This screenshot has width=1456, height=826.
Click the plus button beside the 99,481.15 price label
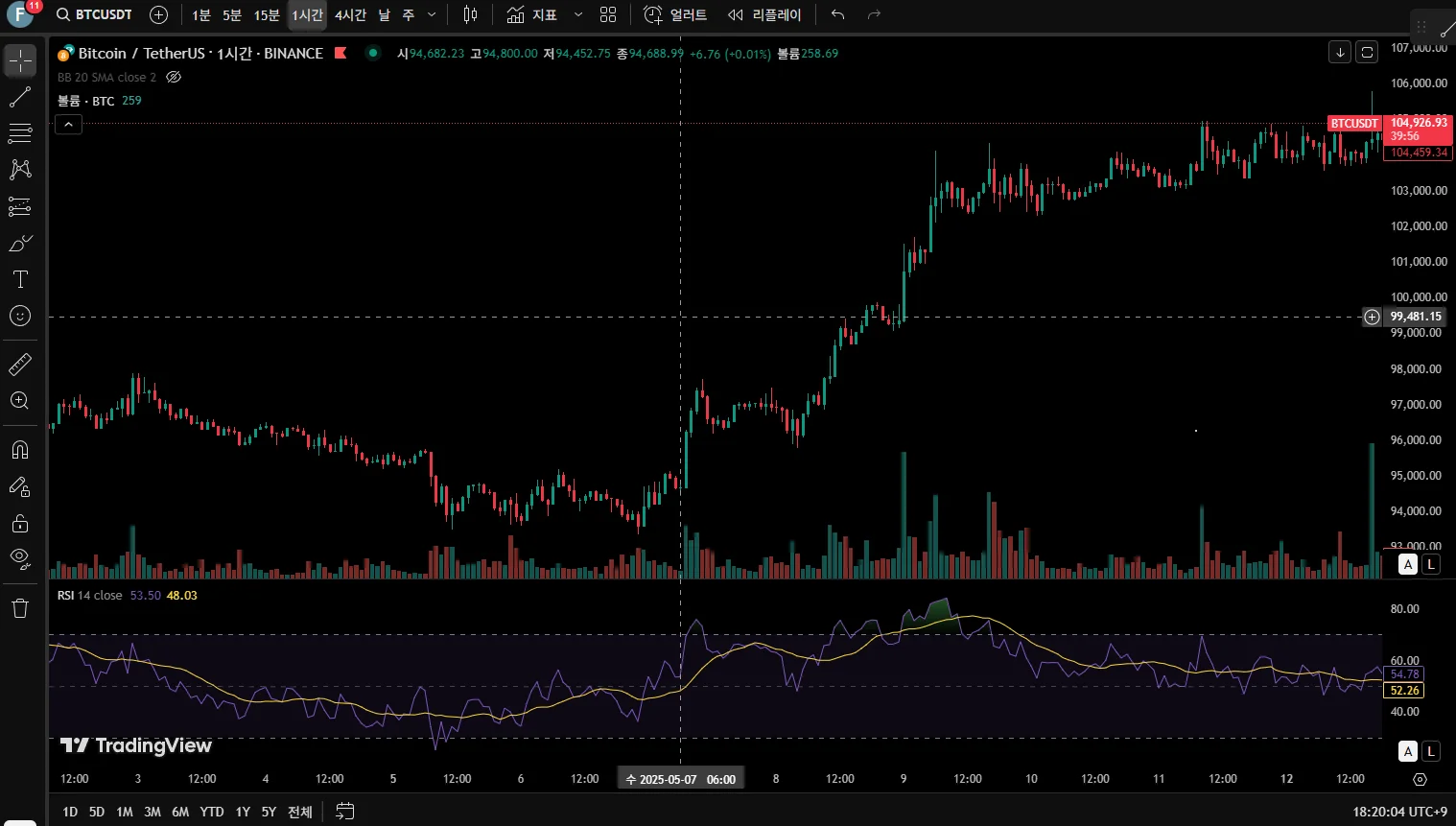point(1373,317)
